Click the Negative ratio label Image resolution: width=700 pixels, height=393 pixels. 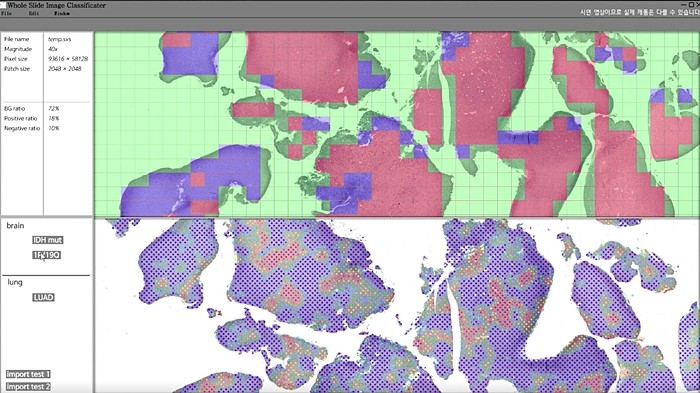22,128
